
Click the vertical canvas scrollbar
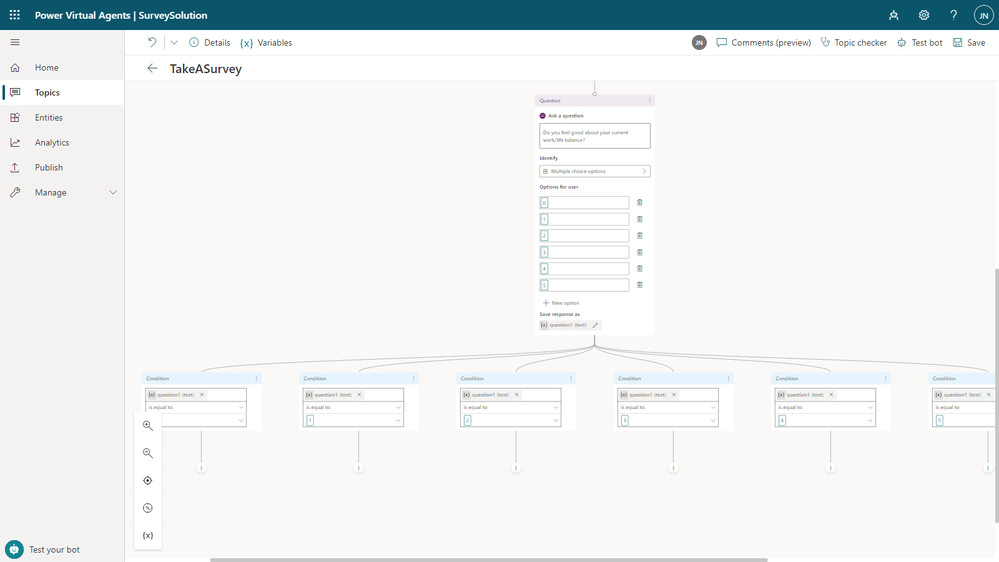pos(996,395)
